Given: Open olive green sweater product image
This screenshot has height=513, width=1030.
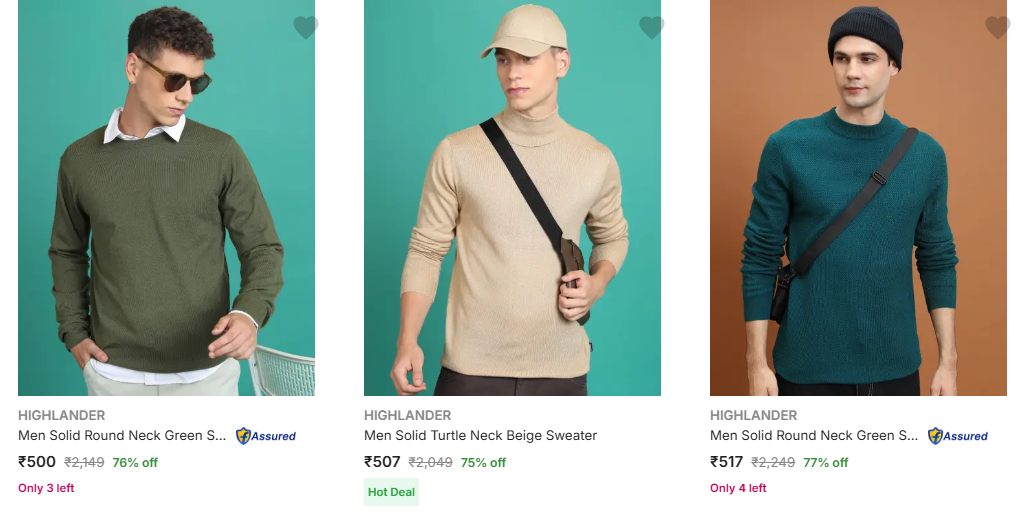Looking at the screenshot, I should (x=166, y=200).
